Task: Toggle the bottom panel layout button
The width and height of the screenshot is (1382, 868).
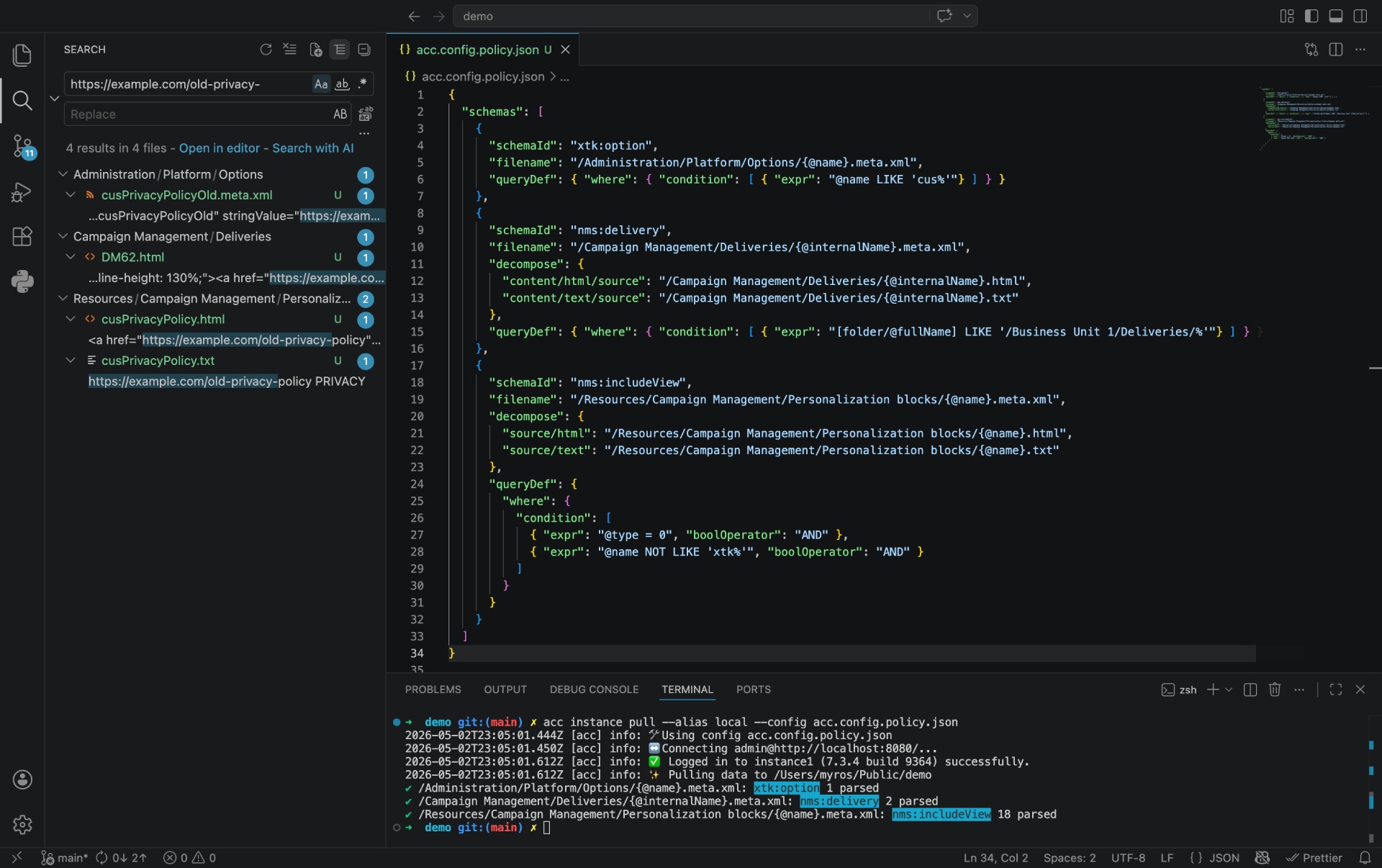Action: click(x=1336, y=16)
